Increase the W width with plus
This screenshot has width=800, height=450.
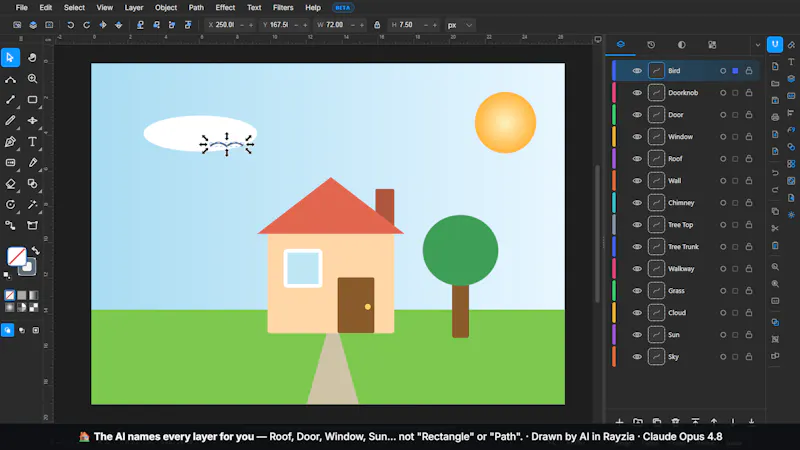tap(362, 25)
